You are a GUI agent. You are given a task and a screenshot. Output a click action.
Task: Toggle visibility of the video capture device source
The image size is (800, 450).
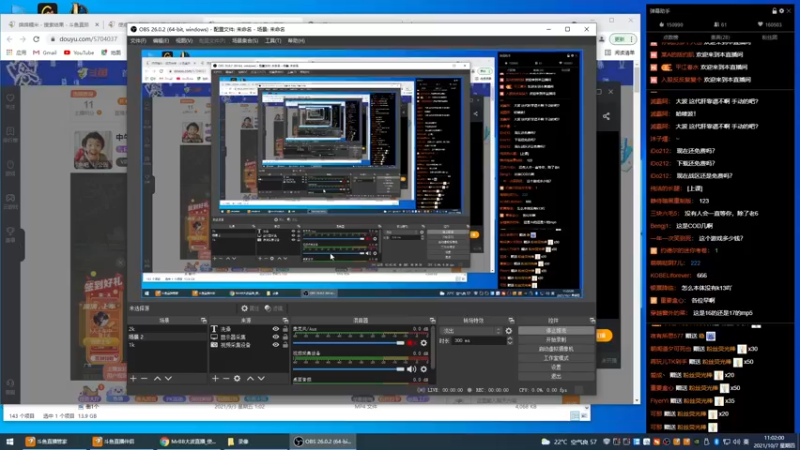pyautogui.click(x=276, y=345)
